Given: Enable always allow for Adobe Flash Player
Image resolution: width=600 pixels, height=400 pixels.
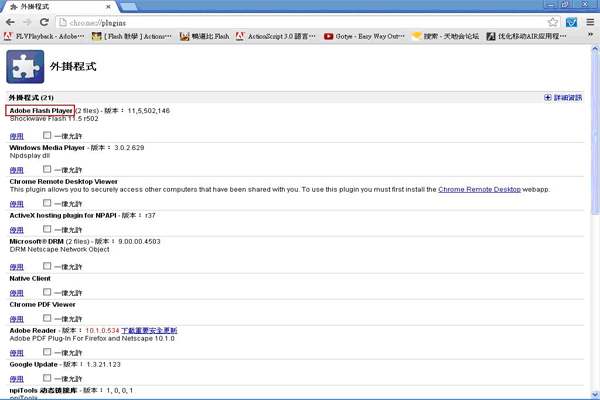Looking at the screenshot, I should [x=47, y=135].
